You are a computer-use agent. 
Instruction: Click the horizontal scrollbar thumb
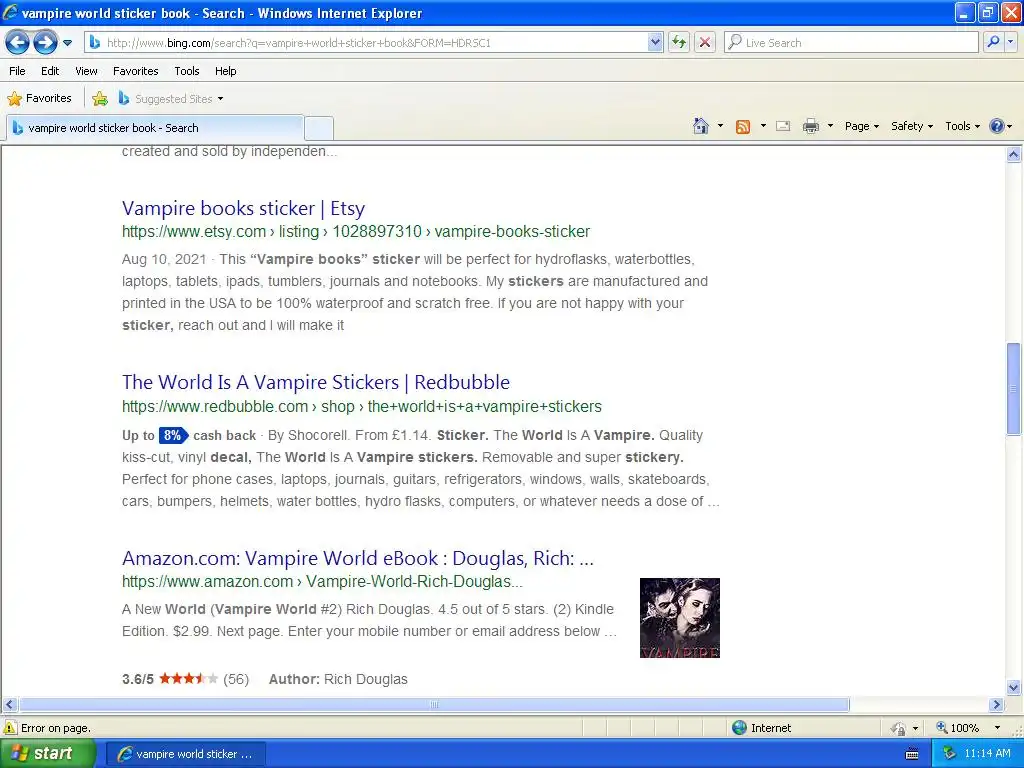434,705
